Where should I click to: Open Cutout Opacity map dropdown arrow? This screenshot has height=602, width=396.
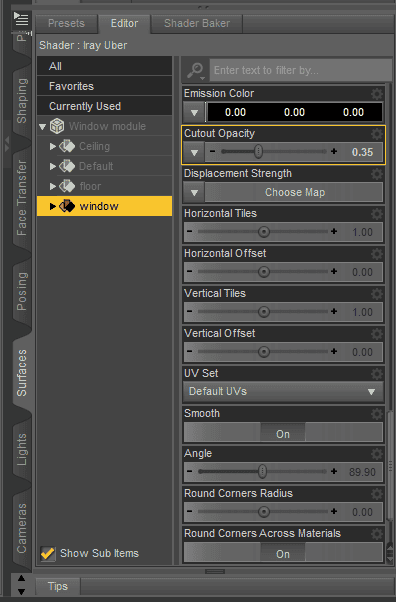pyautogui.click(x=194, y=152)
